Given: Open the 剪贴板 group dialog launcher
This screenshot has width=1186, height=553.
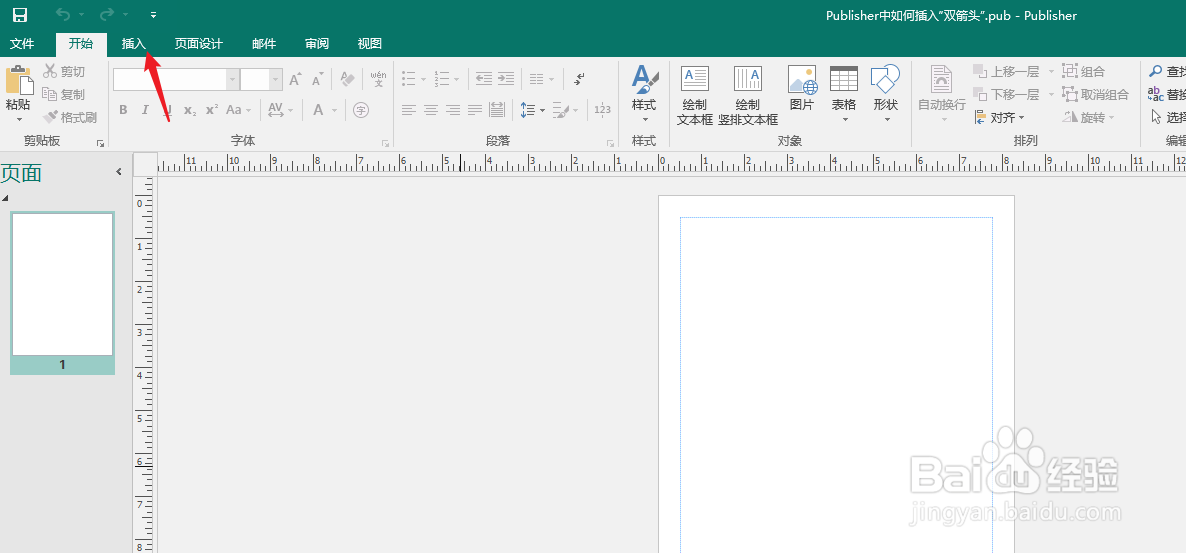Looking at the screenshot, I should (100, 142).
